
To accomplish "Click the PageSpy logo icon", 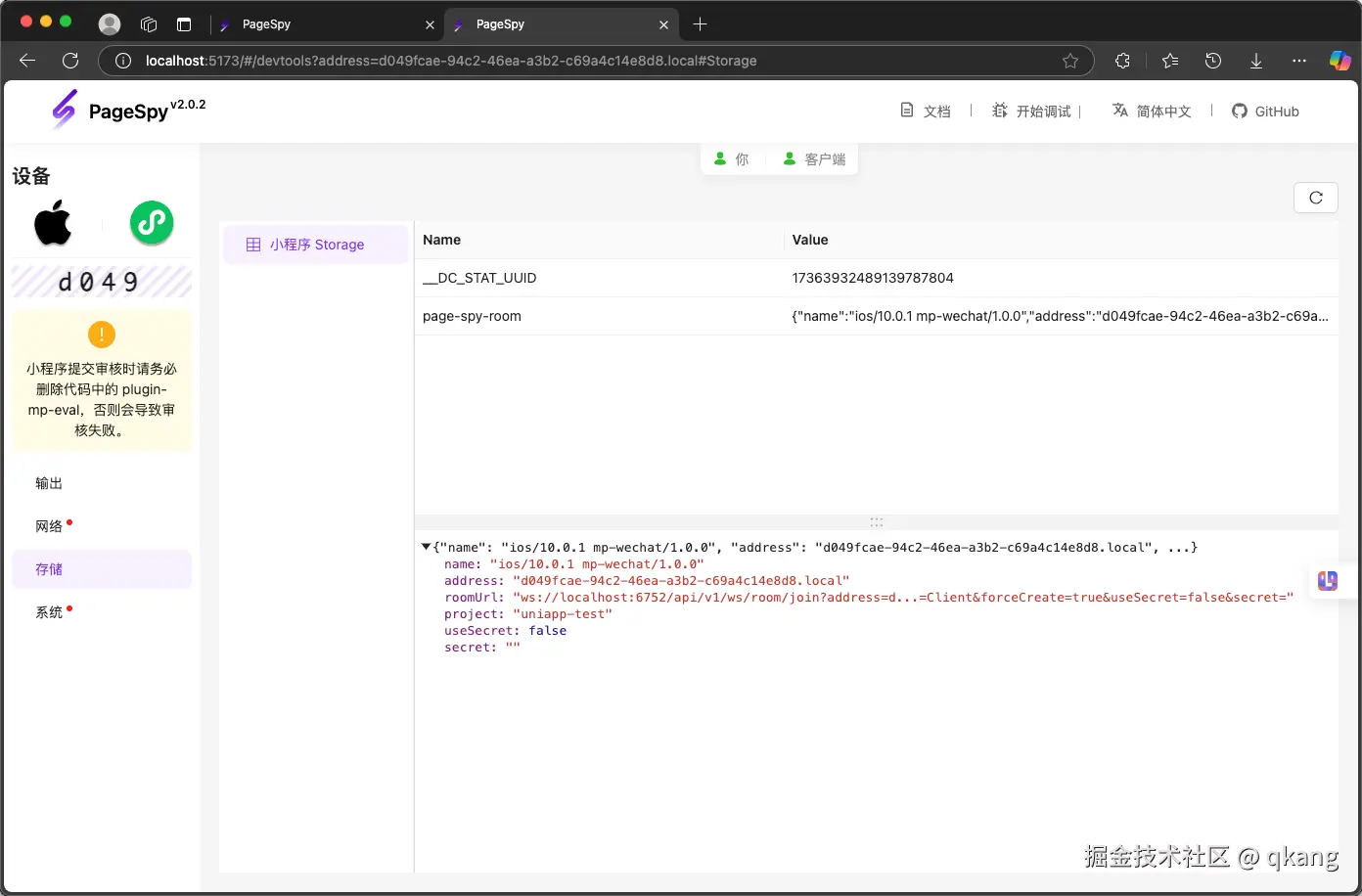I will (65, 110).
